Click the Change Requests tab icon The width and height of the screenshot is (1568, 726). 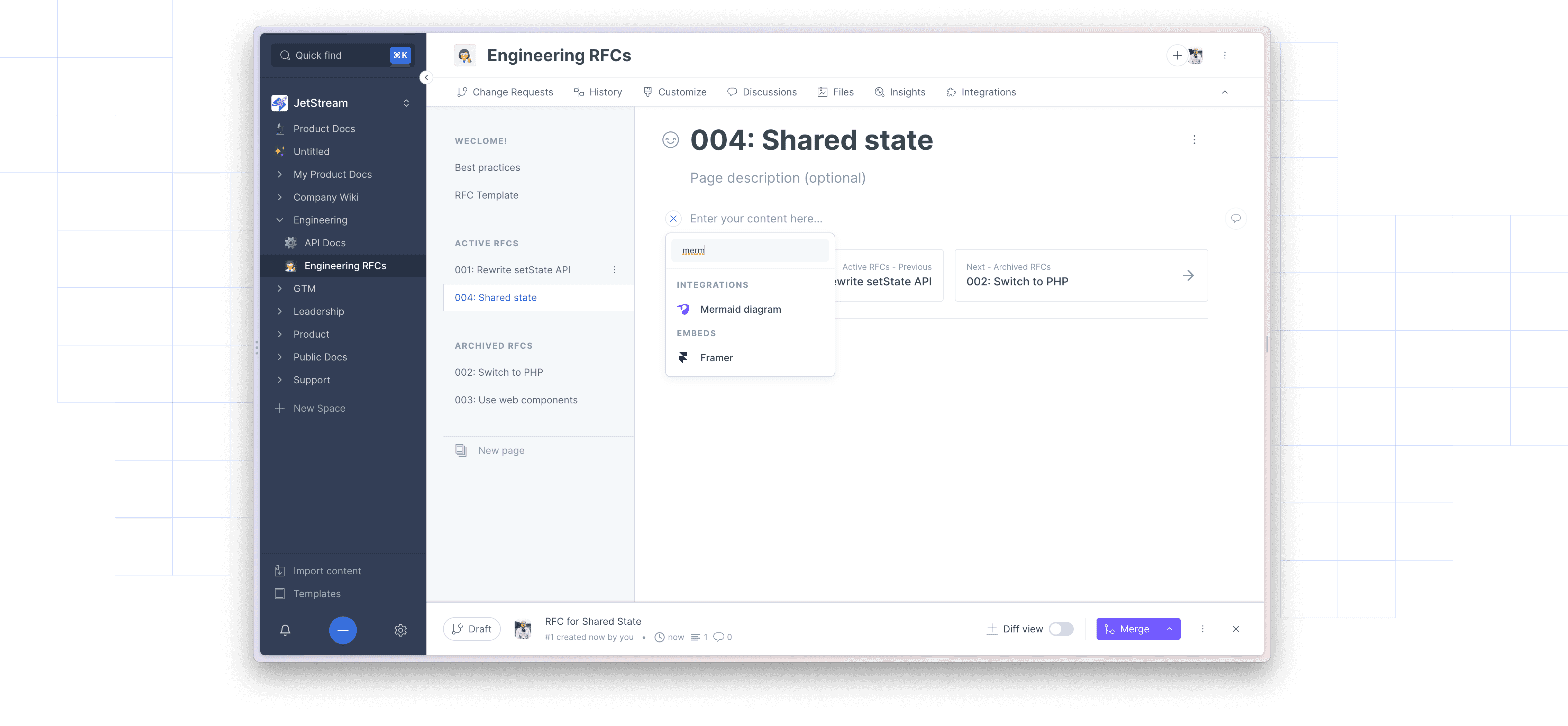(460, 92)
